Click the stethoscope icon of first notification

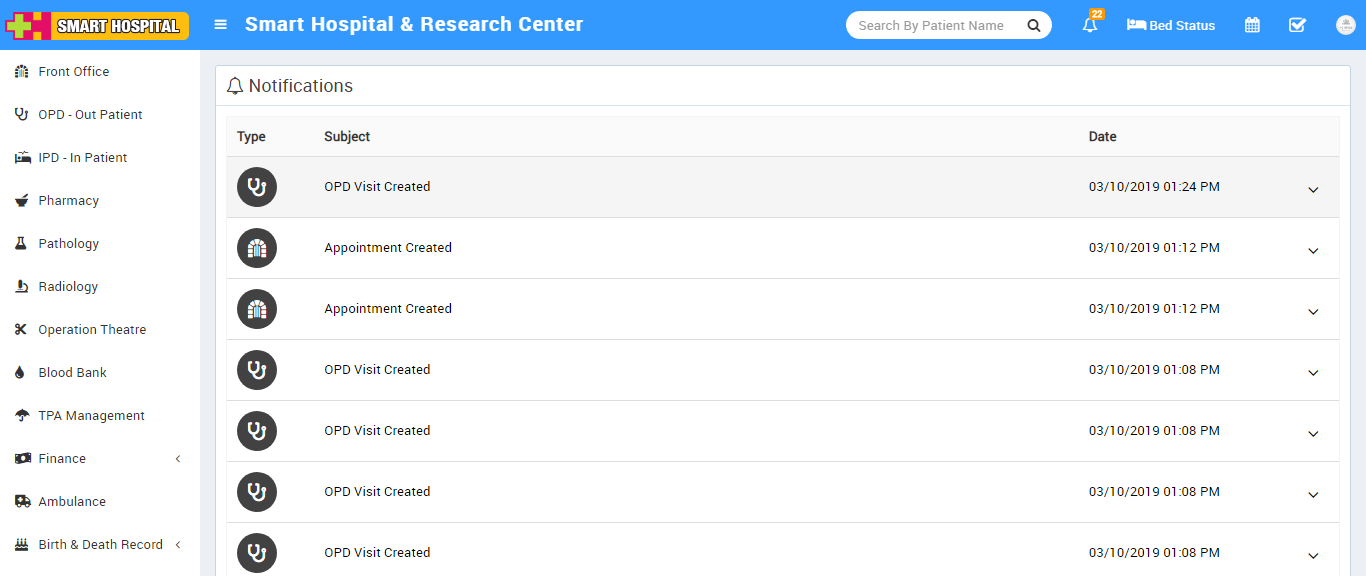click(257, 187)
